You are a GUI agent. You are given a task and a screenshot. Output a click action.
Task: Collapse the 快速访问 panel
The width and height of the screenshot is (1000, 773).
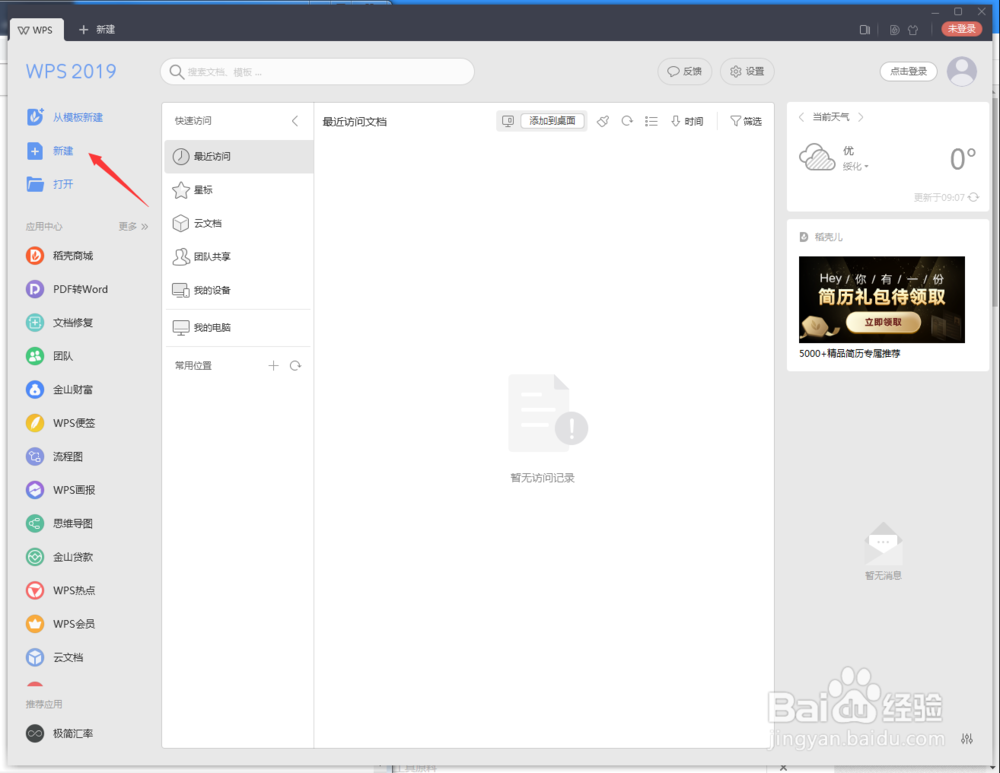point(295,121)
